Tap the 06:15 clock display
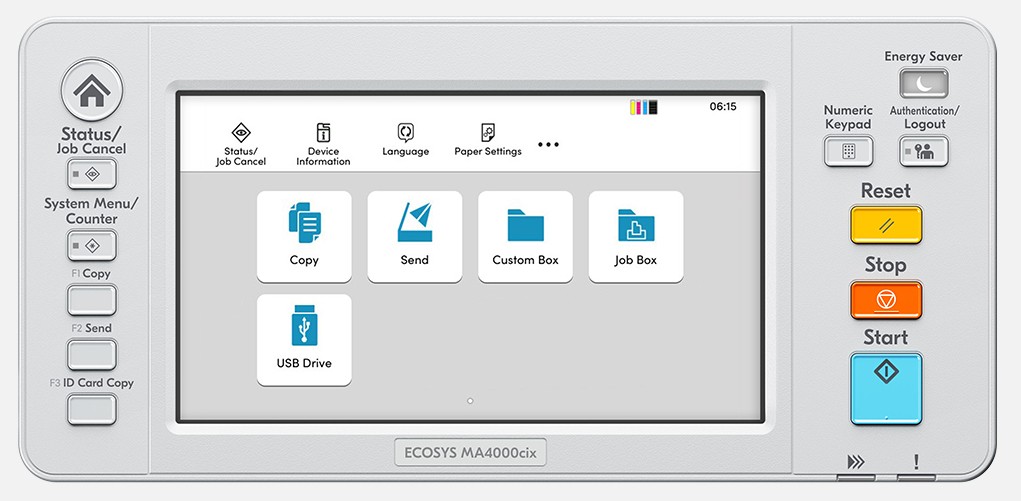 point(723,107)
